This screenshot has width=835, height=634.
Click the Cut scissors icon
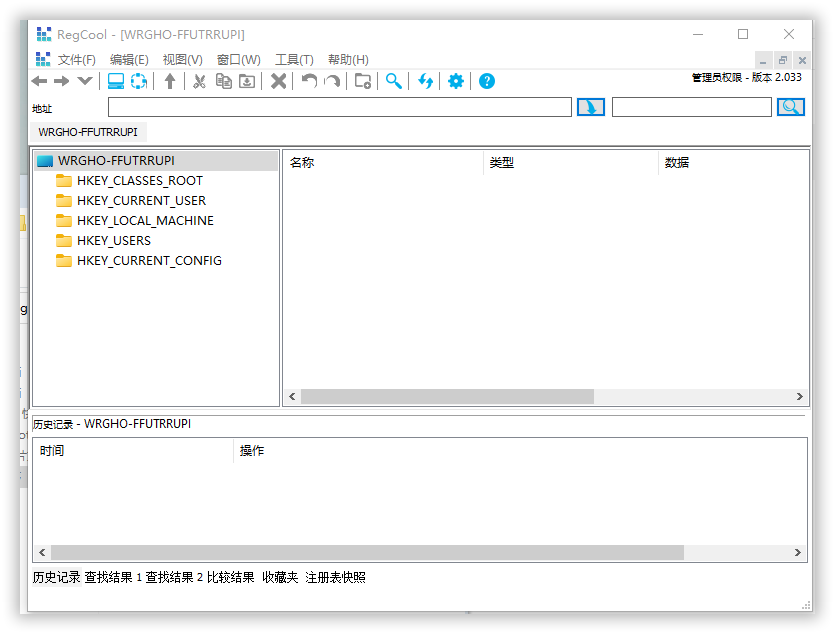[x=199, y=81]
